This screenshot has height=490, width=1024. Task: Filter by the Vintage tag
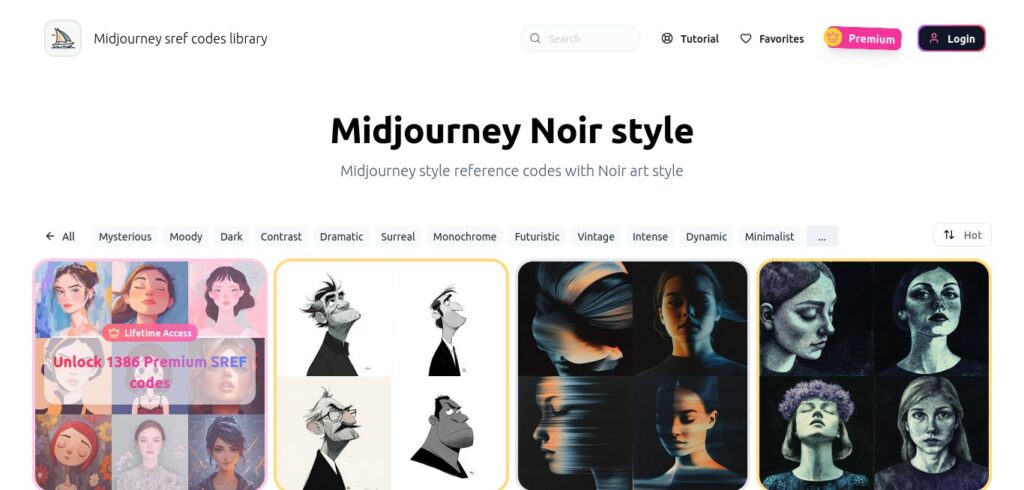point(596,237)
